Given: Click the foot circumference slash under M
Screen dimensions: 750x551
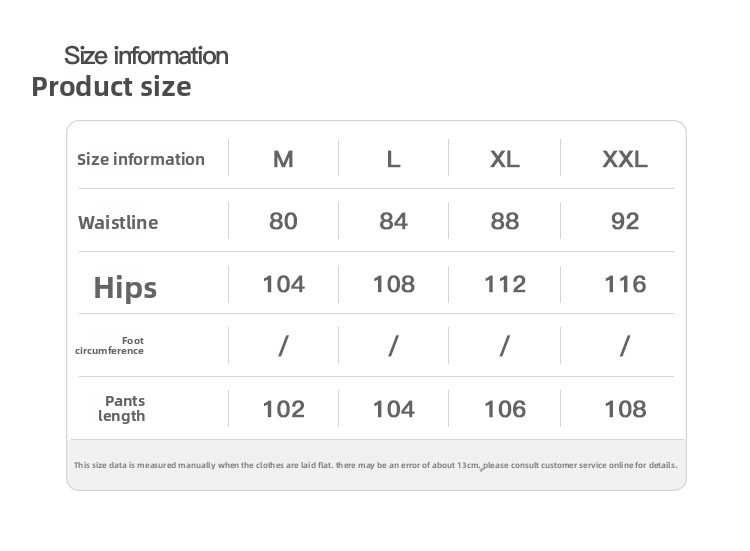Looking at the screenshot, I should point(283,346).
